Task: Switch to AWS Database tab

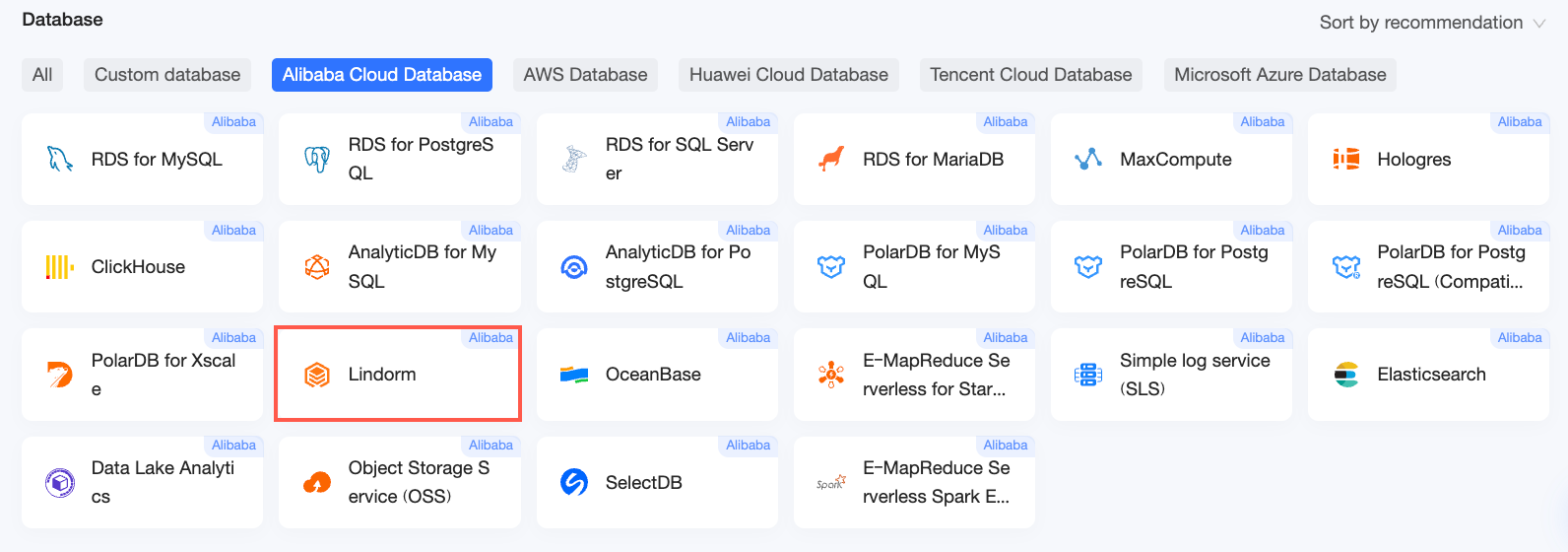Action: (x=585, y=75)
